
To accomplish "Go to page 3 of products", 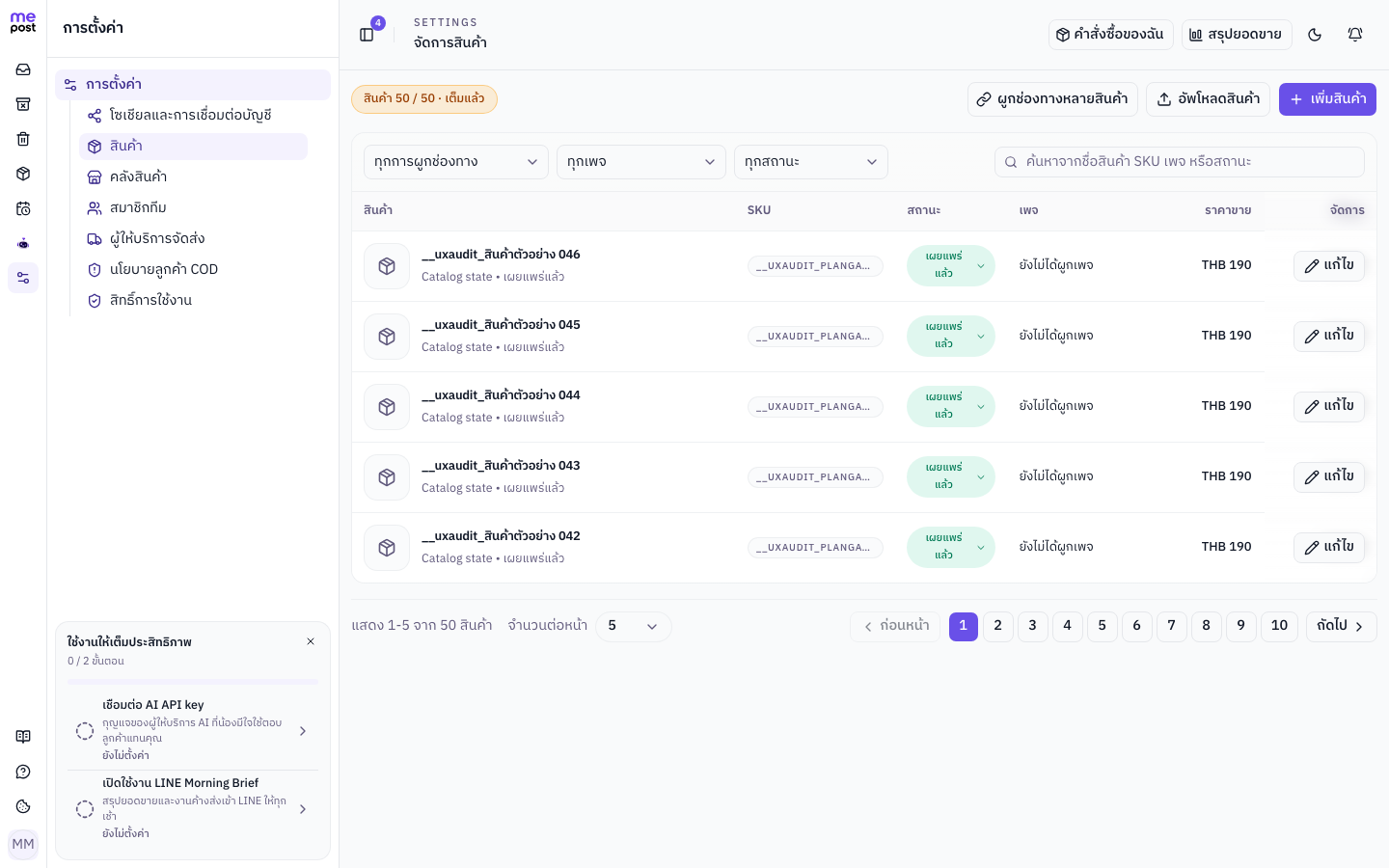I will 1033,627.
